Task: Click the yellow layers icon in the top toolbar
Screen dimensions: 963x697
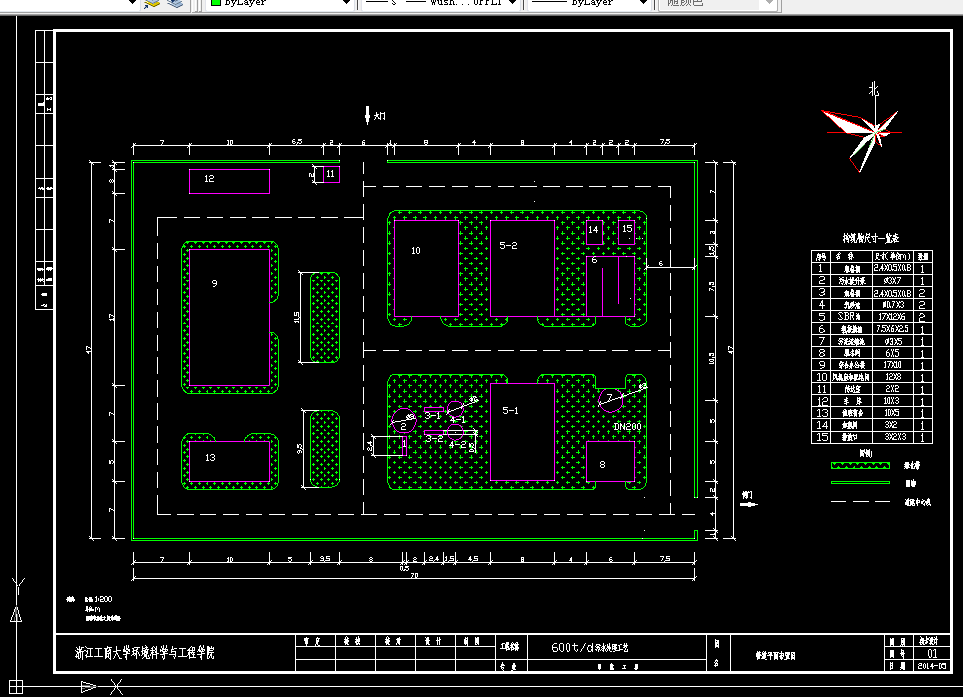Action: click(152, 3)
